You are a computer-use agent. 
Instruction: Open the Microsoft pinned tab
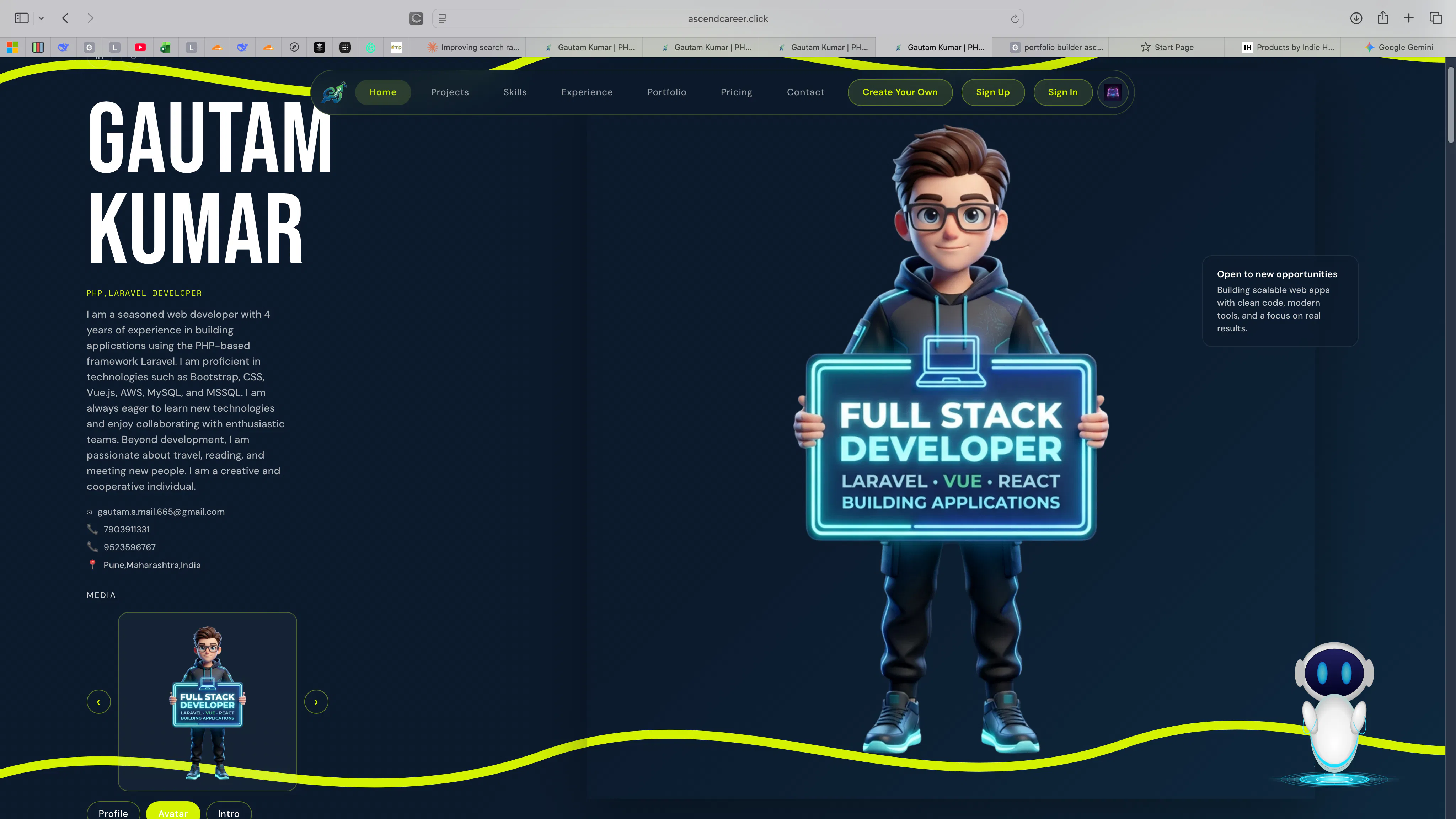click(12, 48)
